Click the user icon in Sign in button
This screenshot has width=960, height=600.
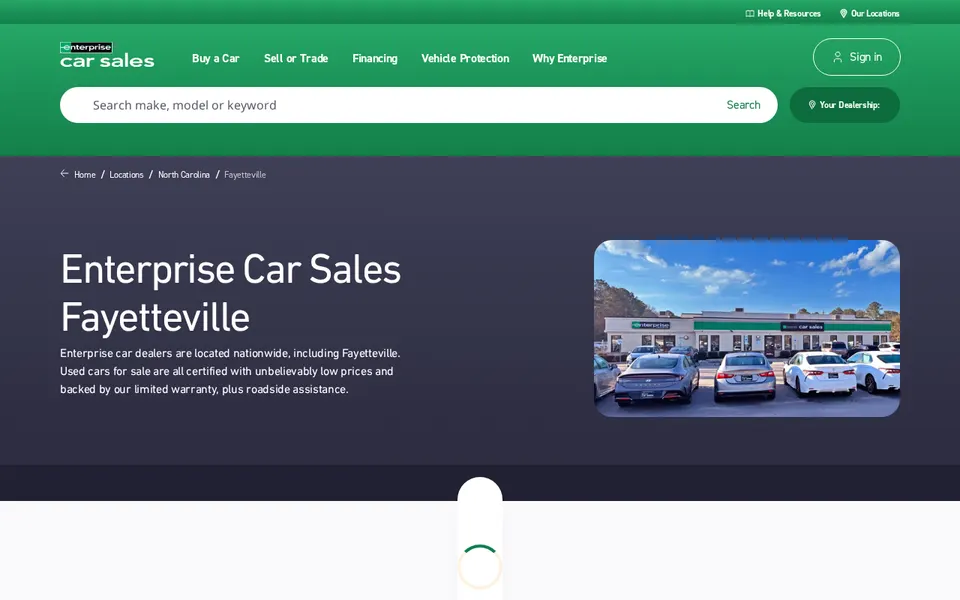(x=837, y=57)
